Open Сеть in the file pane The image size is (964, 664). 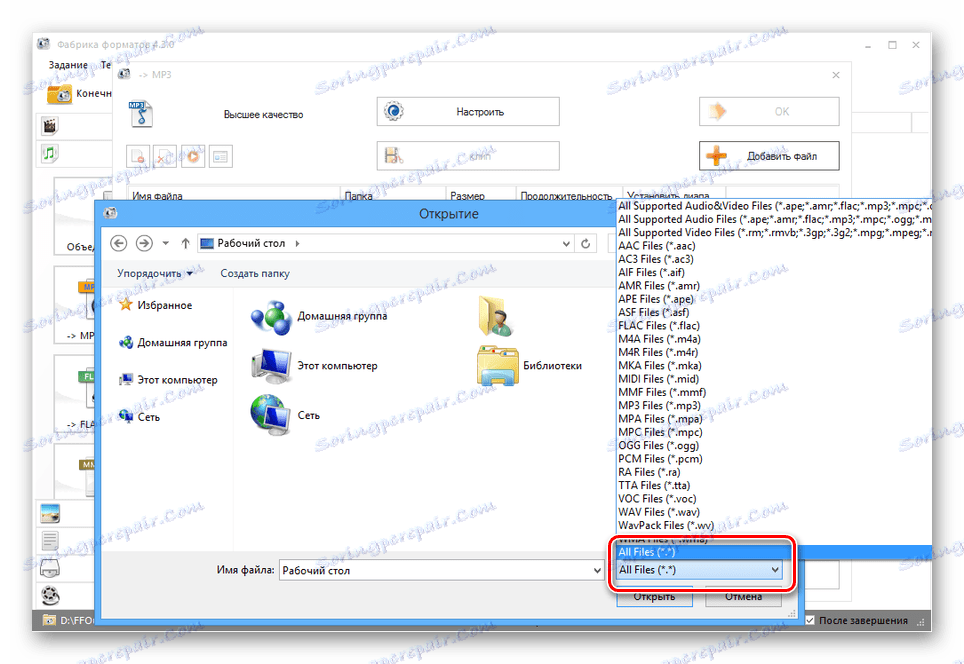coord(285,416)
